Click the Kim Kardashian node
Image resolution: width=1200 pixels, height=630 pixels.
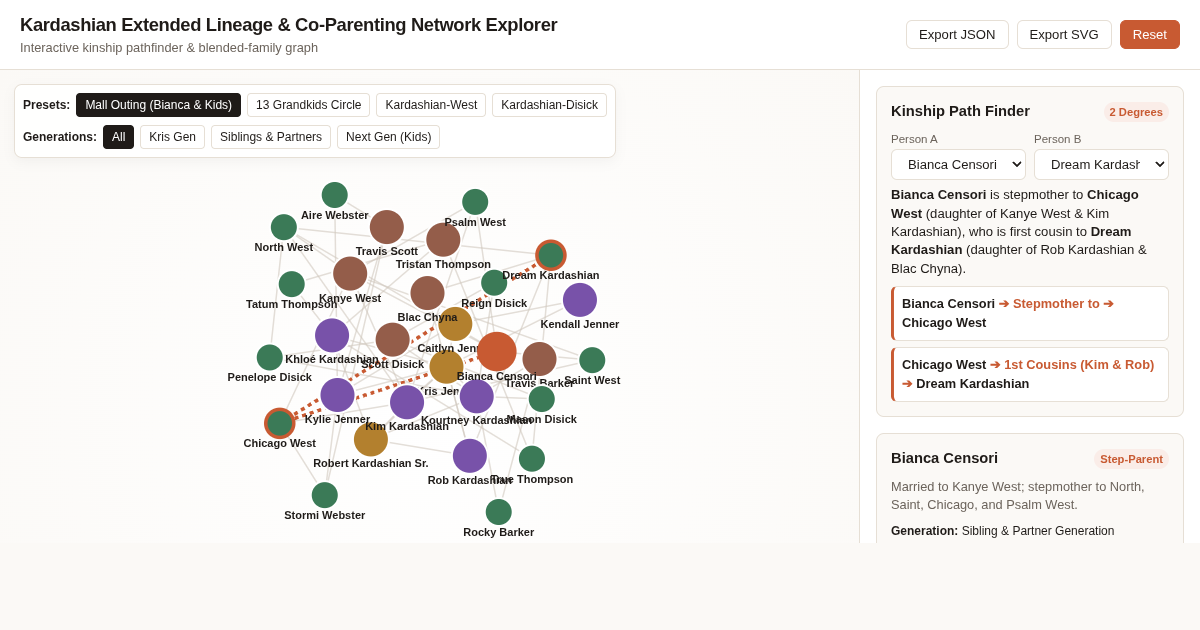(407, 402)
